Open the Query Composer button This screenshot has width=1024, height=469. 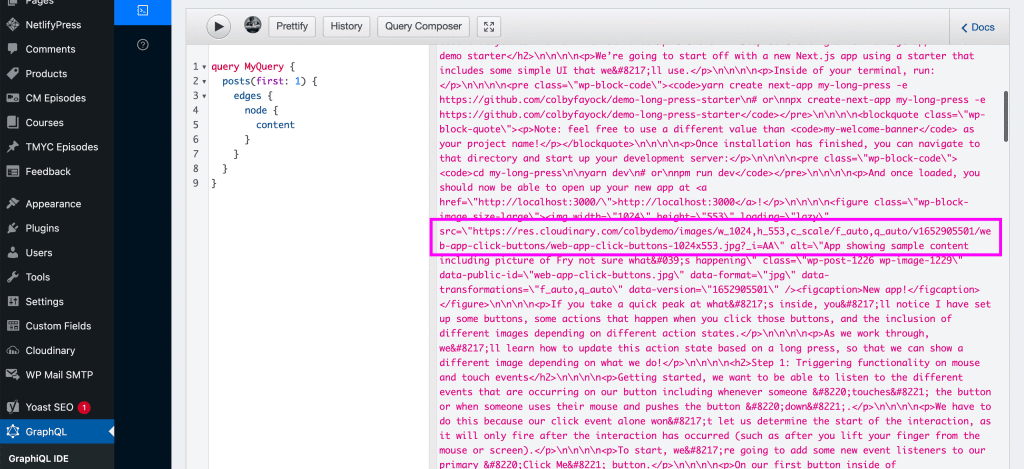pyautogui.click(x=423, y=26)
